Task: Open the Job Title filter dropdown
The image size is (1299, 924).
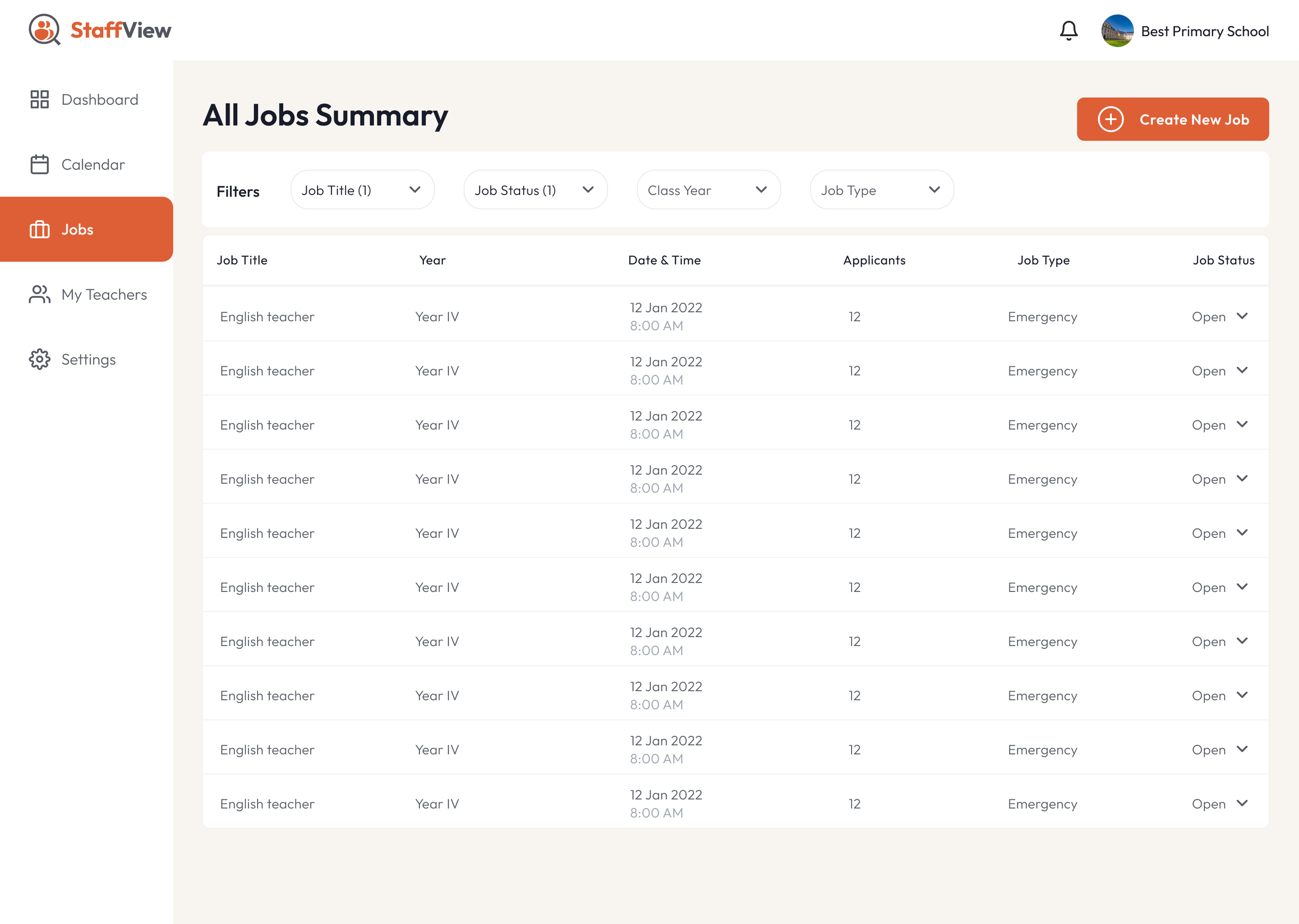Action: tap(362, 190)
